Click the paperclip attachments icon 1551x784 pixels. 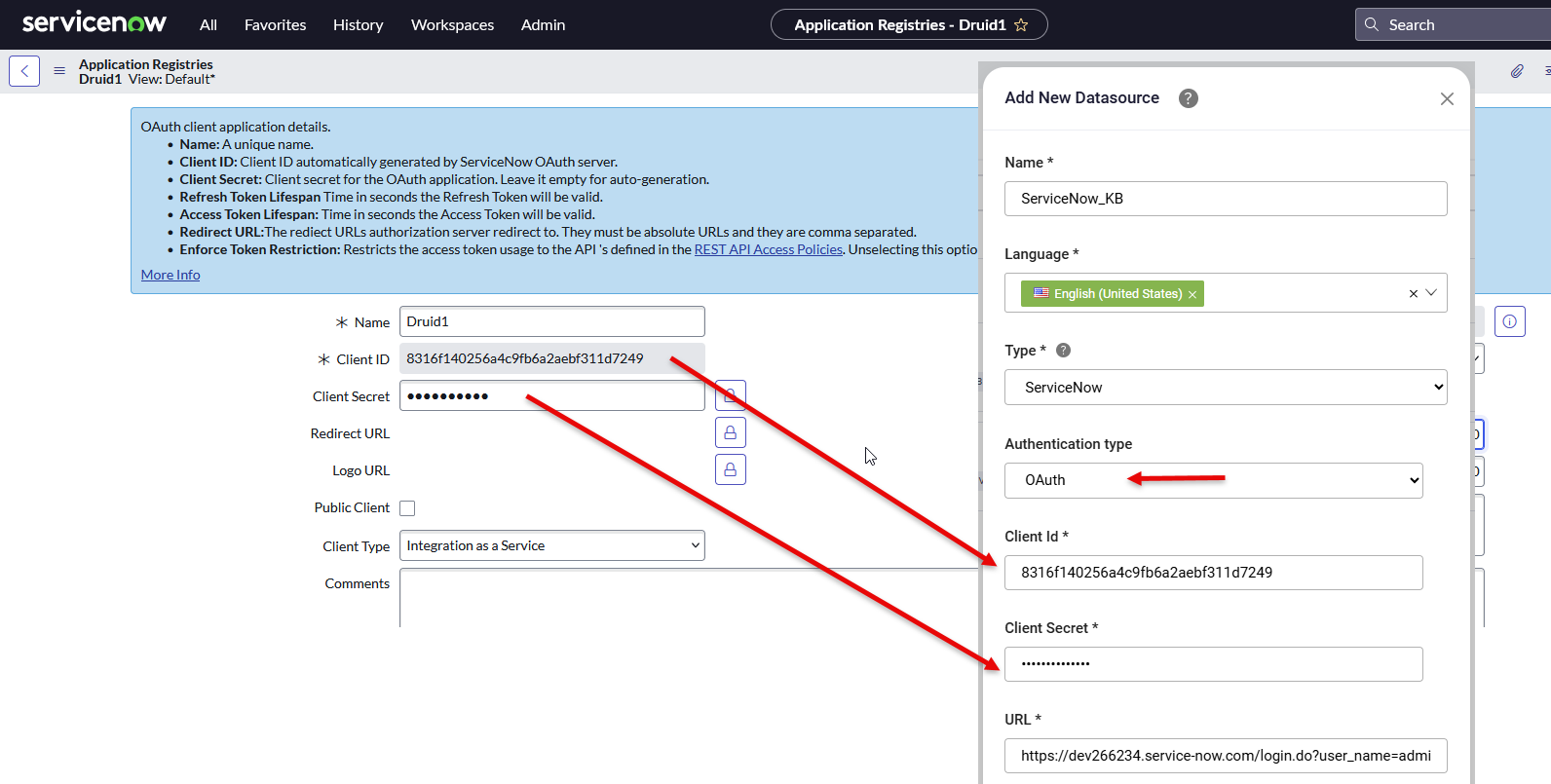click(1517, 71)
